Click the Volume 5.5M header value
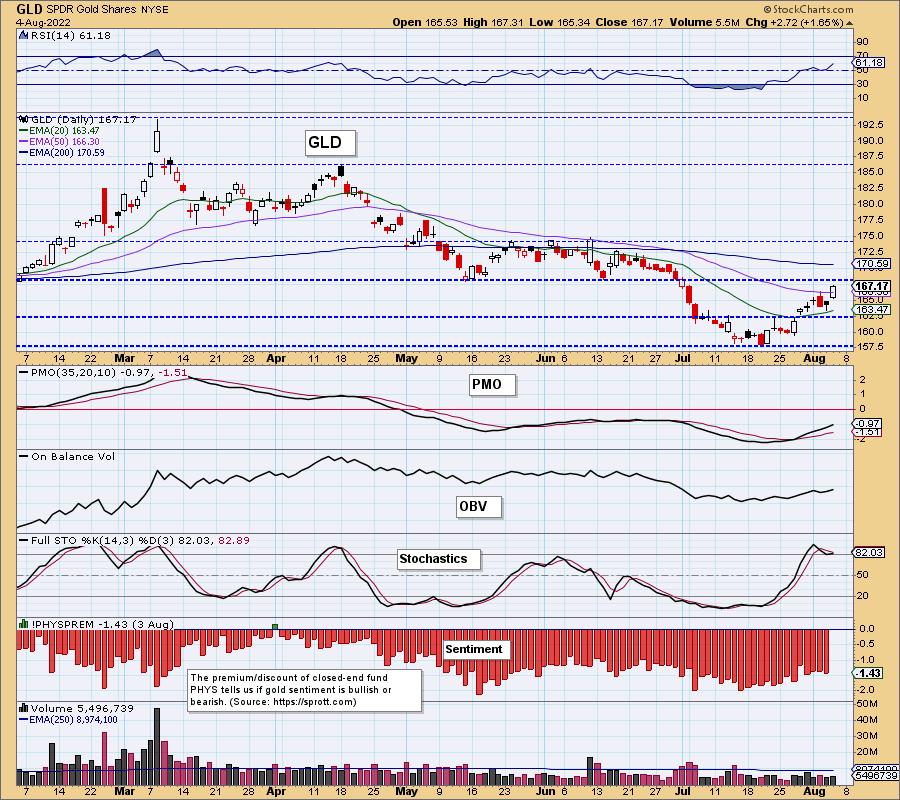 click(704, 22)
